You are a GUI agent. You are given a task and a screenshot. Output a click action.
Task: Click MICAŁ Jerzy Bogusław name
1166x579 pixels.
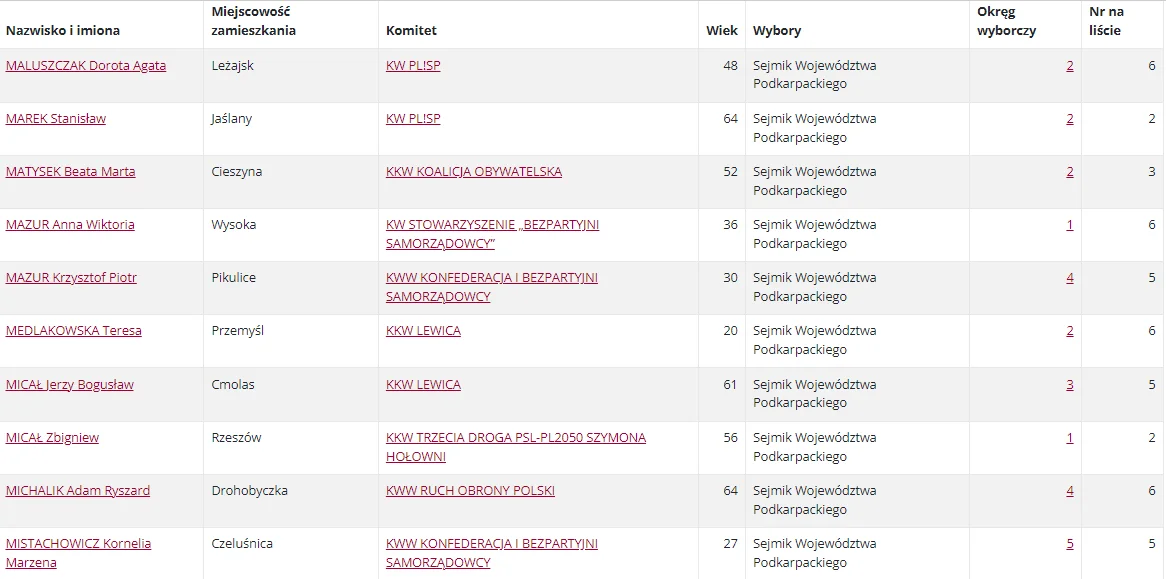70,384
